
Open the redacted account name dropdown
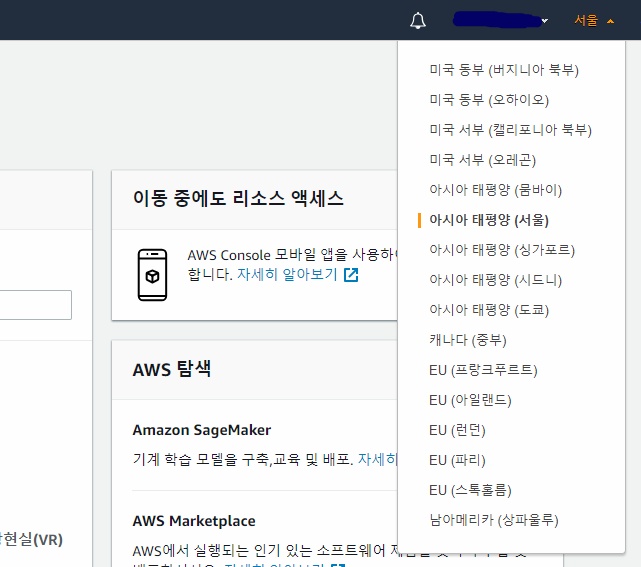coord(500,20)
